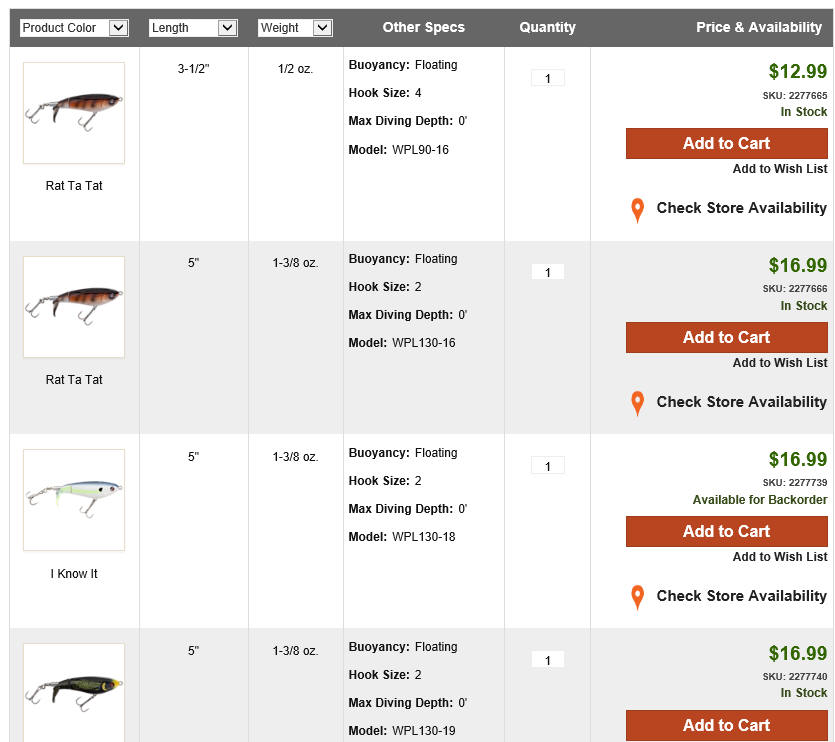The image size is (835, 742).
Task: Focus the quantity box for WPL130-18
Action: coord(547,466)
